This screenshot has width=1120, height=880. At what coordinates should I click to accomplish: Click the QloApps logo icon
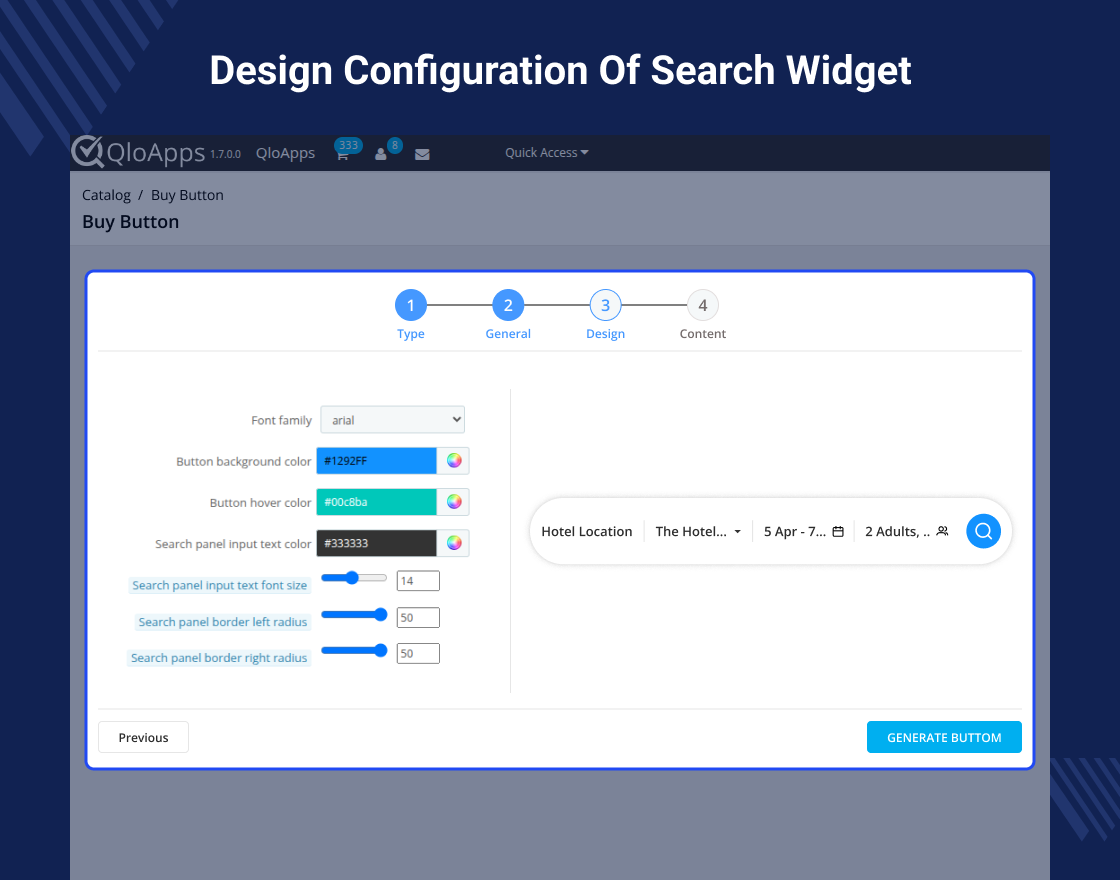pos(87,151)
